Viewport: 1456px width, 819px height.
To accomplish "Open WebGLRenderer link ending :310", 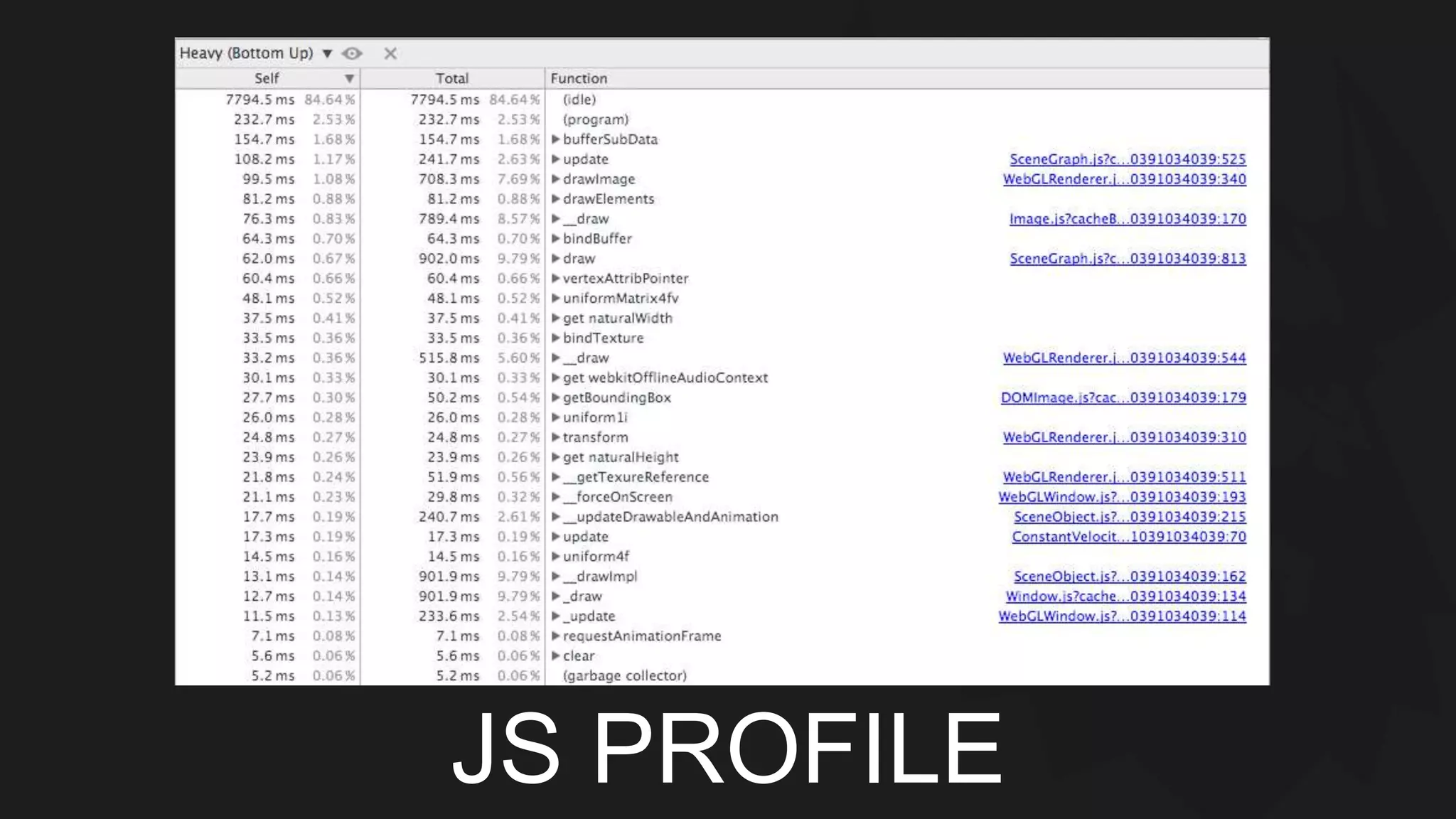I will click(x=1125, y=438).
